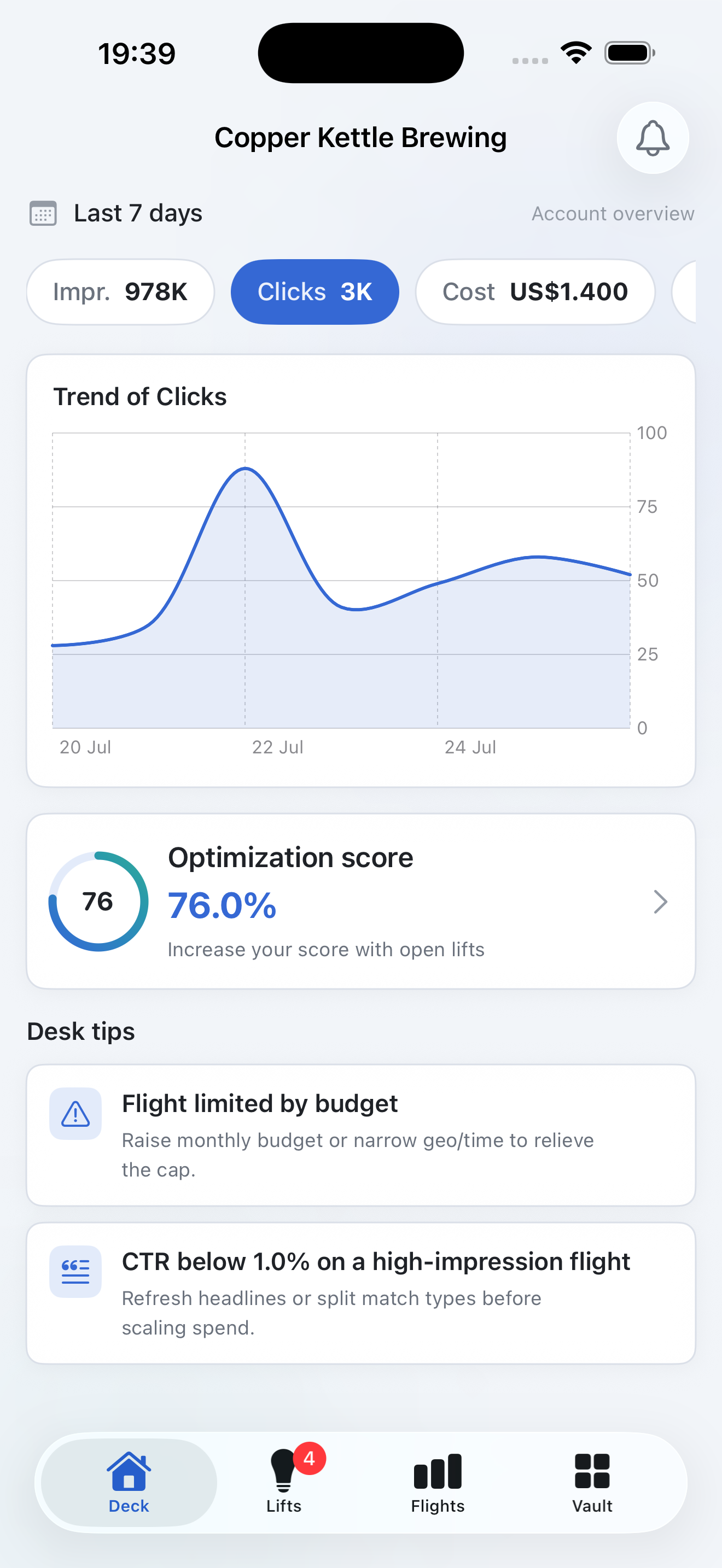
Task: Tap the partially visible metric pill after Cost
Action: pyautogui.click(x=684, y=292)
